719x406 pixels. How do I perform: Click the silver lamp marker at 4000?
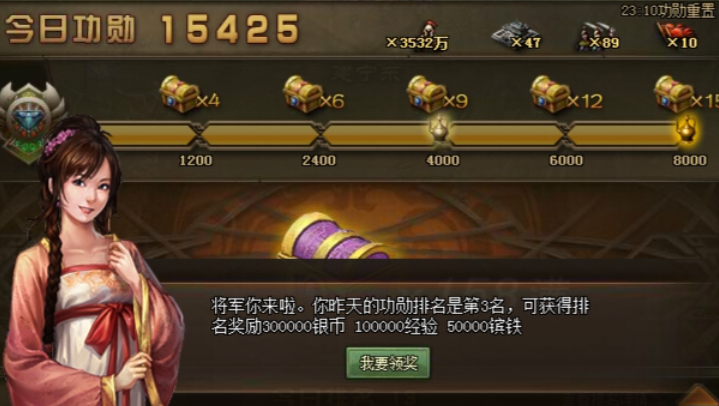coord(440,128)
